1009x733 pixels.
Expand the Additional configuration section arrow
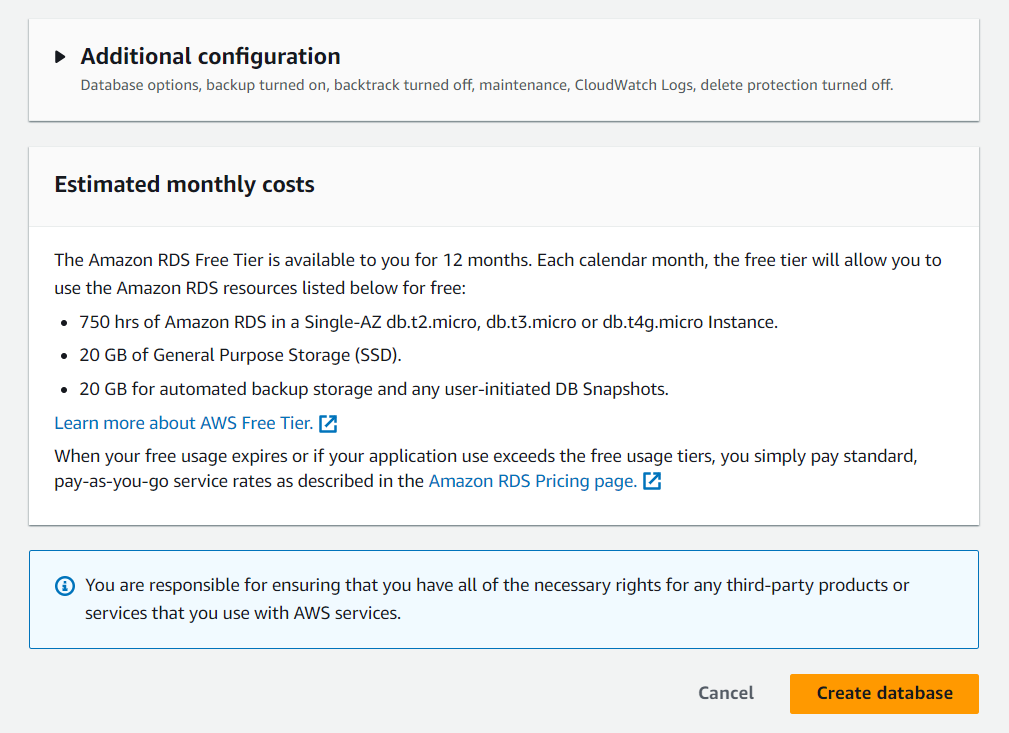click(60, 57)
